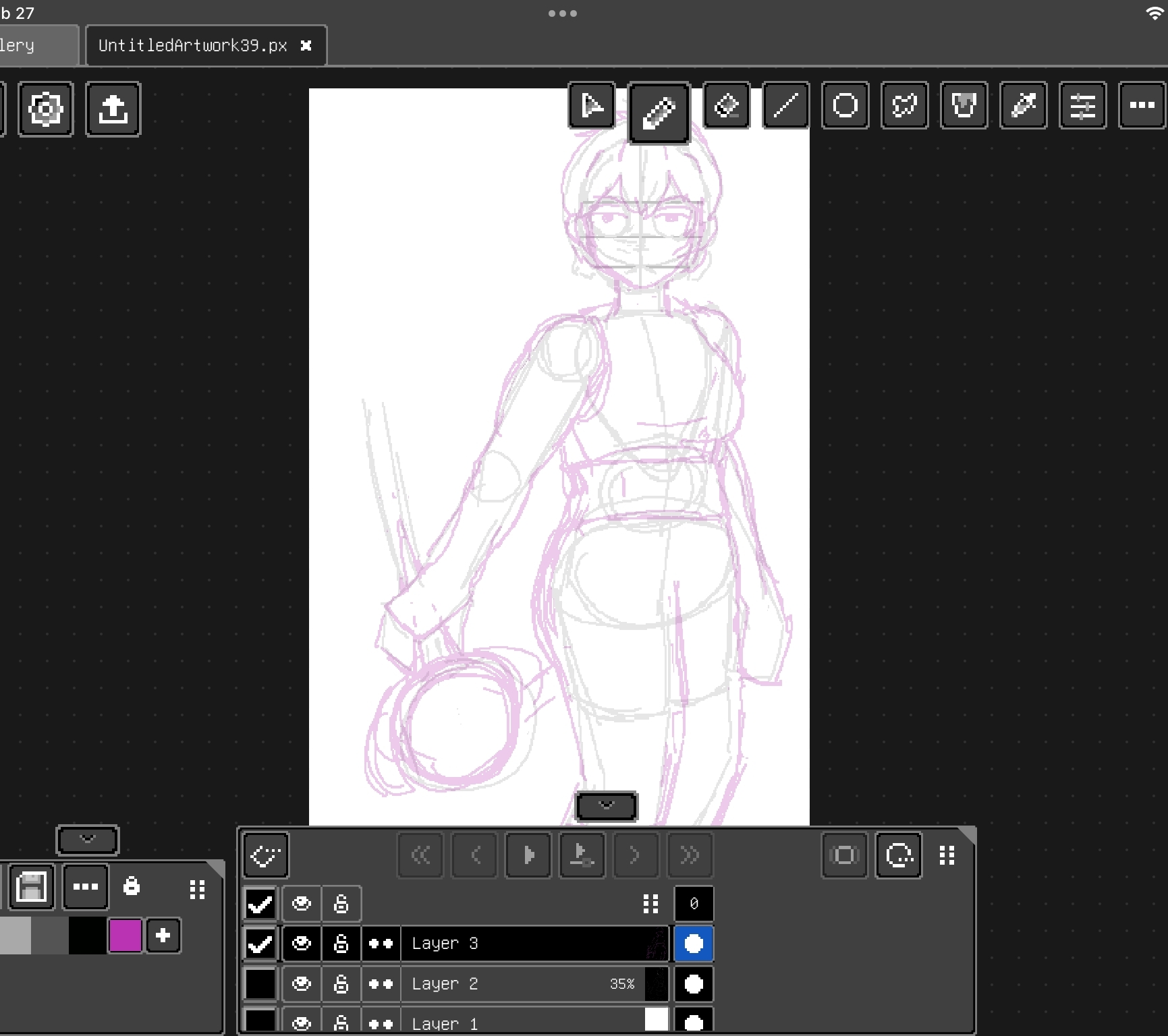Collapse the timeline panel with chevron
This screenshot has height=1036, width=1168.
(x=606, y=805)
